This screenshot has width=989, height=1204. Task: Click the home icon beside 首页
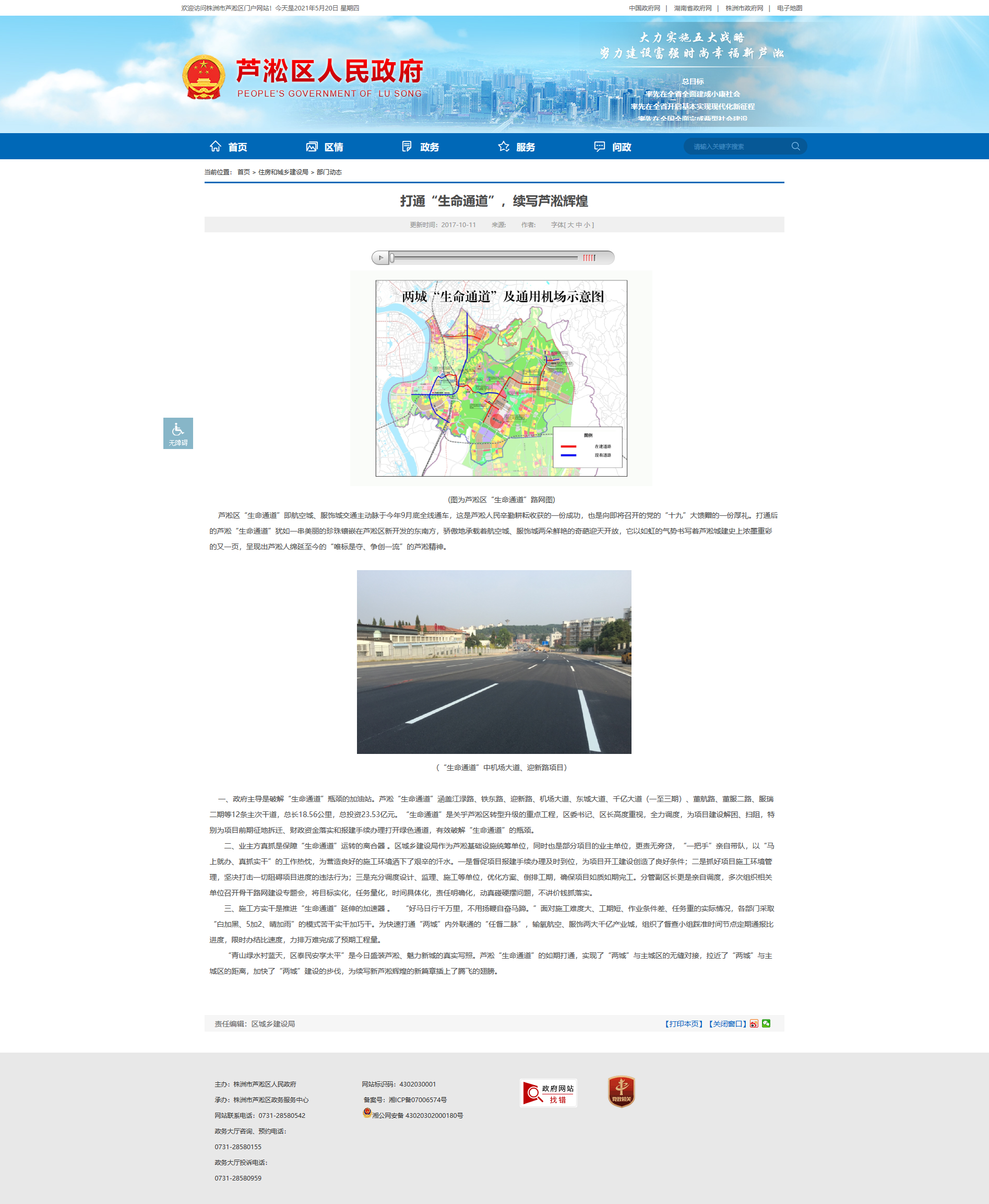click(216, 146)
